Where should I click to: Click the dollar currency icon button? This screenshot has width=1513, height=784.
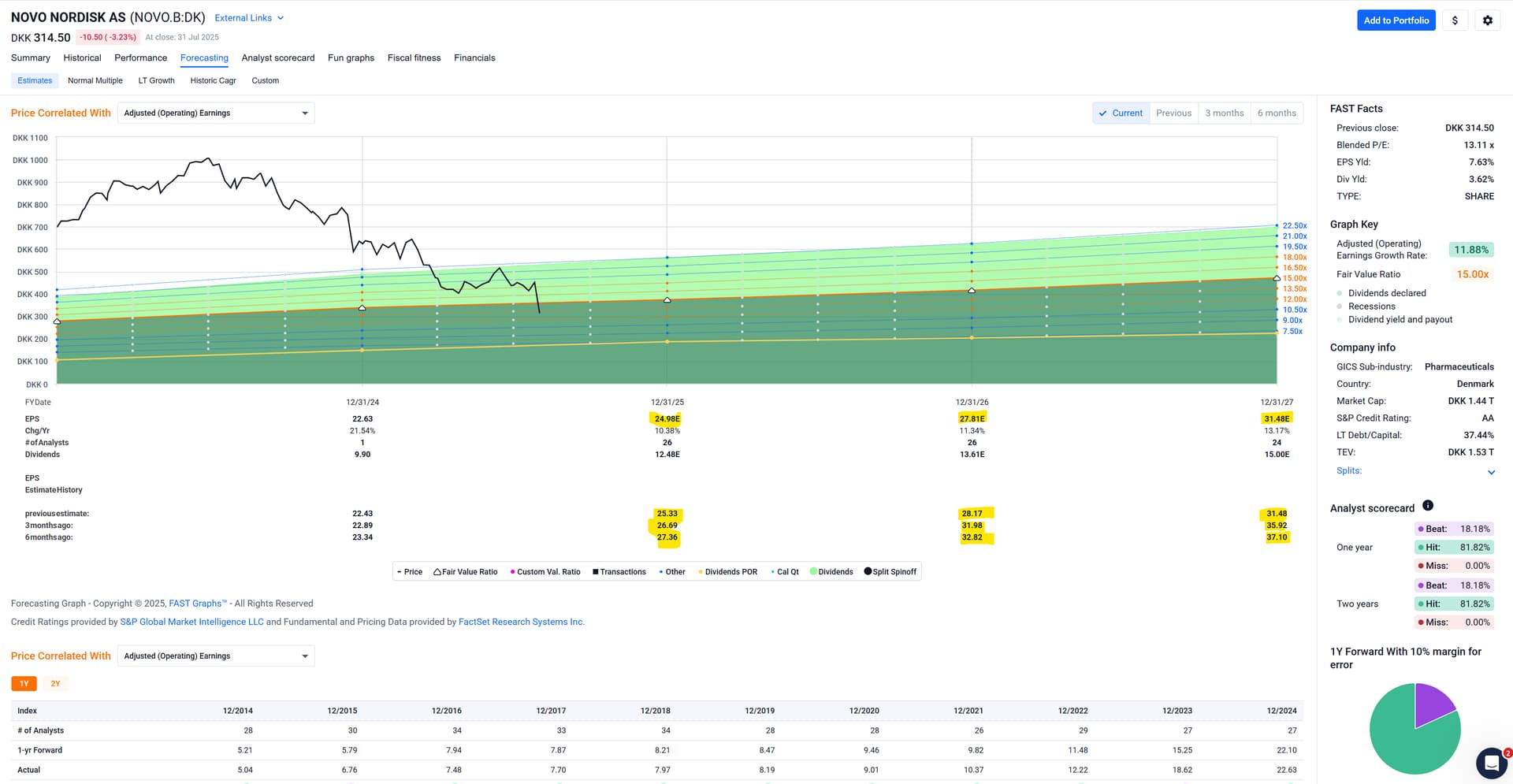(1455, 20)
